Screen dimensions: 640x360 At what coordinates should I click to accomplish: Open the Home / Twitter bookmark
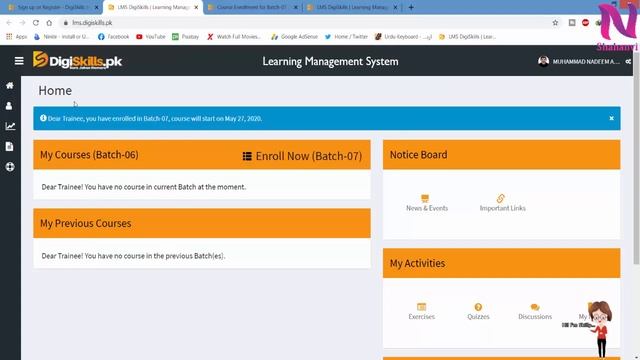click(346, 37)
